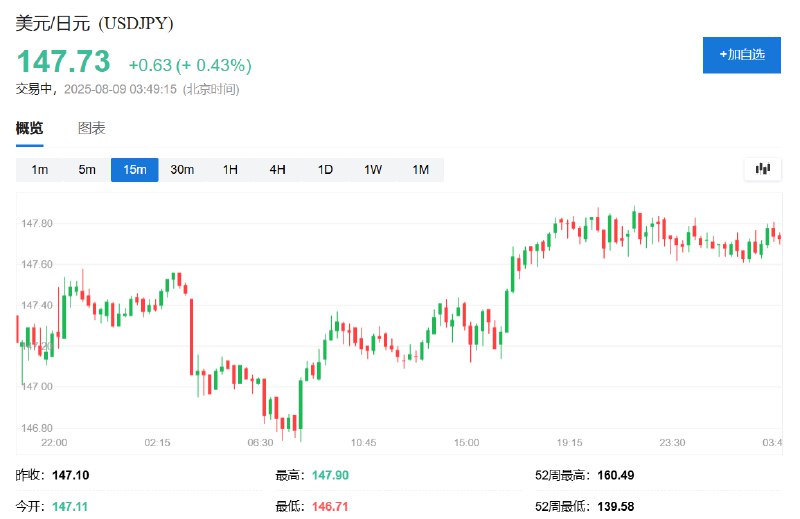This screenshot has height=519, width=800.
Task: Click the 最高 value 147.90
Action: click(330, 475)
